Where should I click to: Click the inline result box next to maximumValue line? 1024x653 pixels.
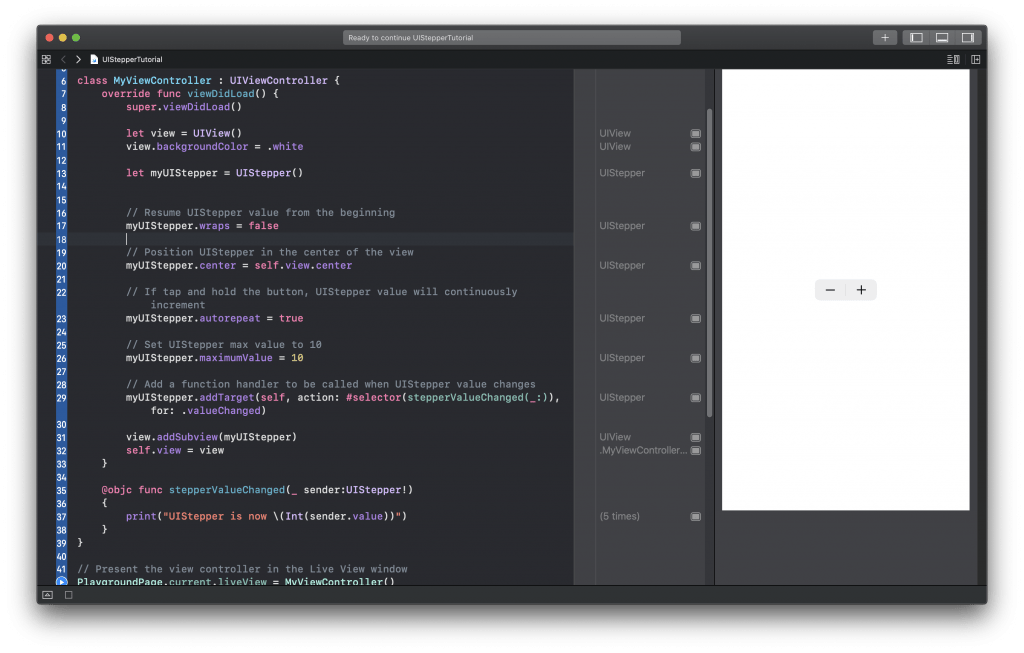click(x=696, y=357)
